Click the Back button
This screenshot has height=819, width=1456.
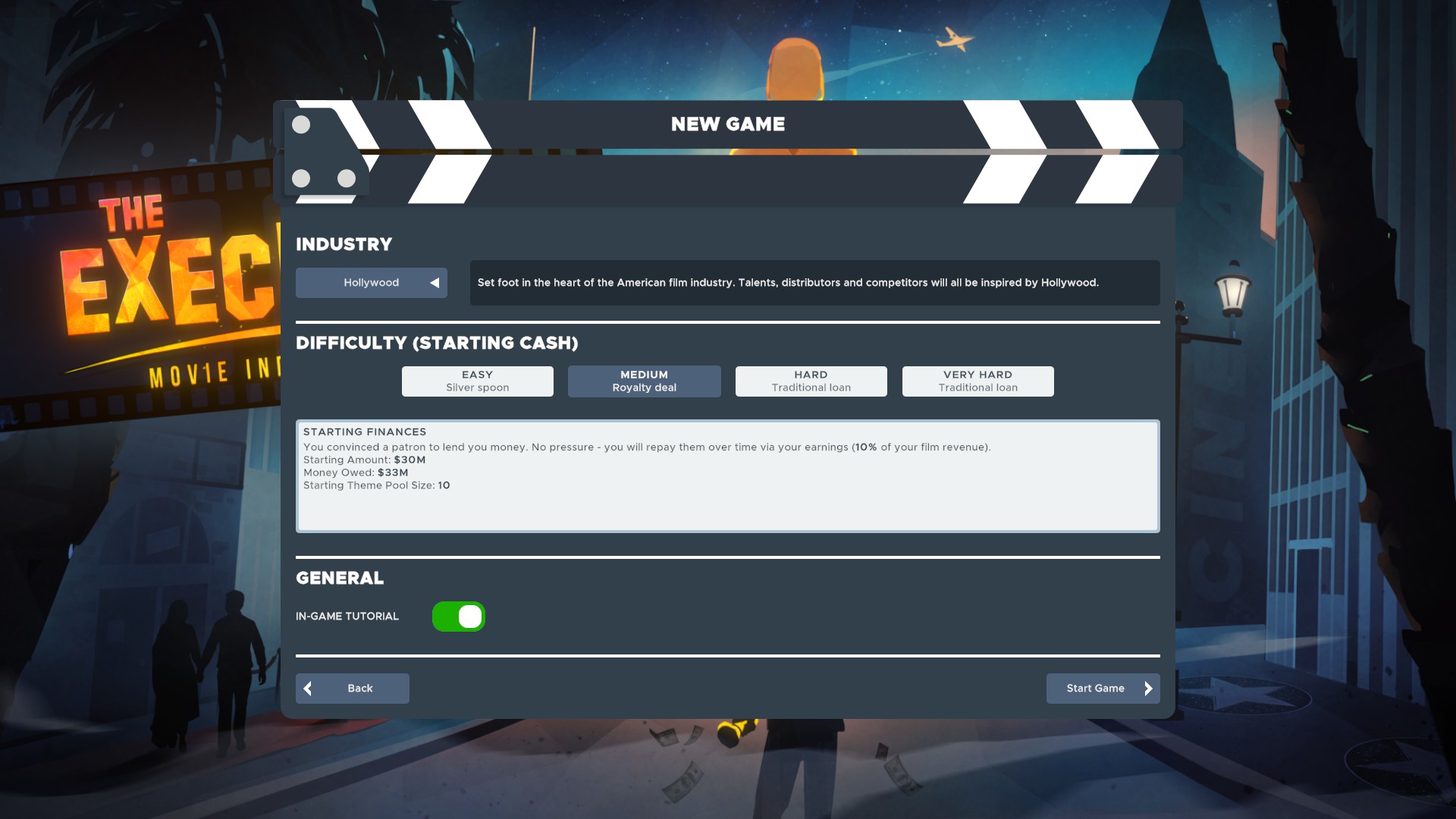pos(353,689)
